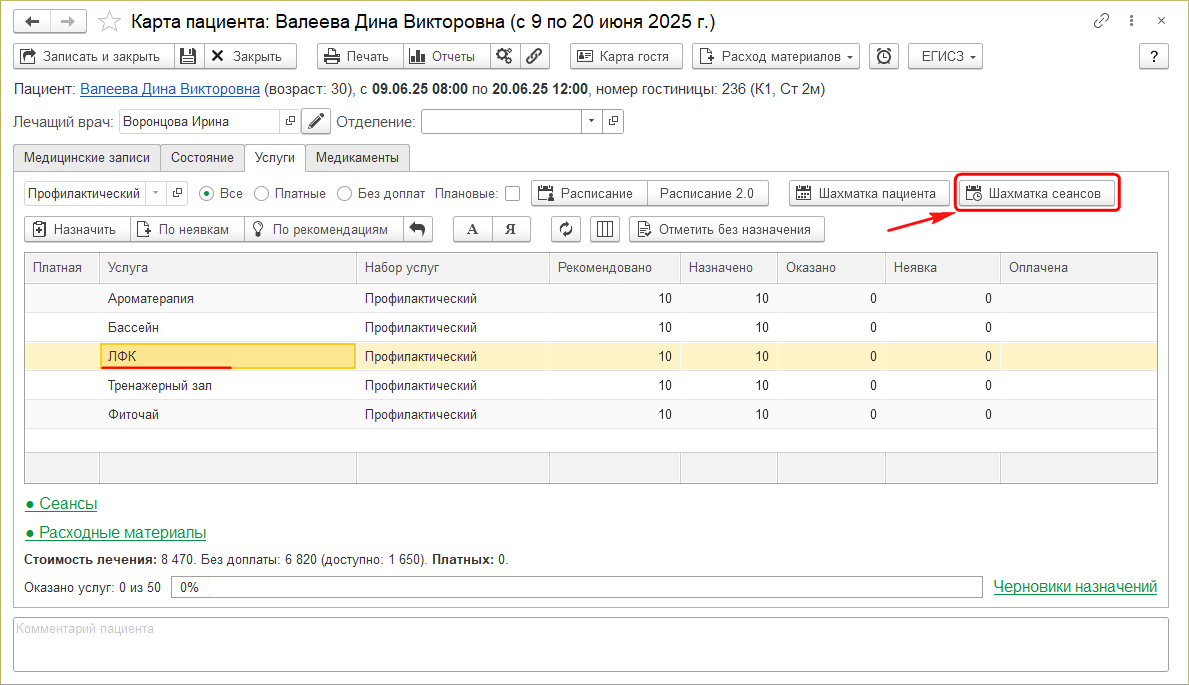
Task: Enable the 'Плановые' checkbox
Action: click(512, 193)
